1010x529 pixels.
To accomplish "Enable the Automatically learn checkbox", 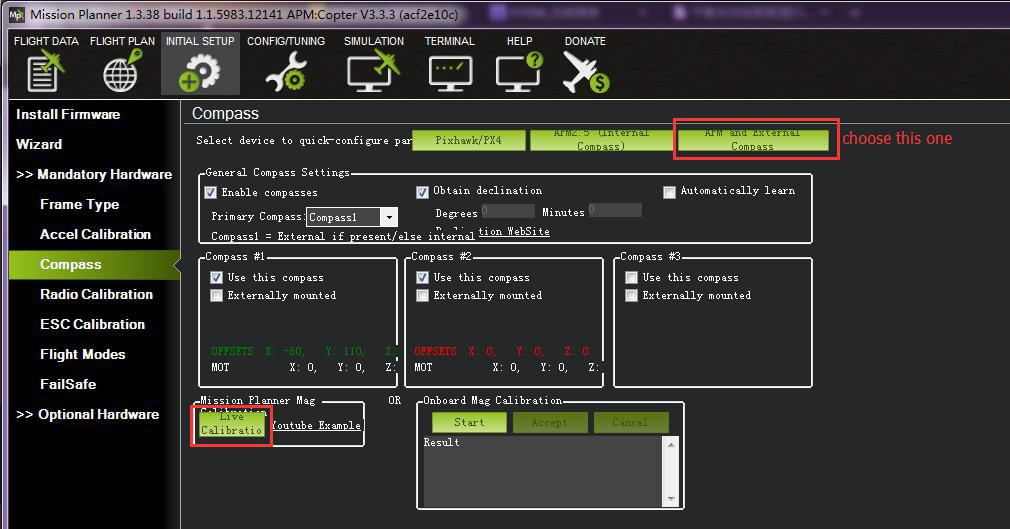I will pos(670,192).
